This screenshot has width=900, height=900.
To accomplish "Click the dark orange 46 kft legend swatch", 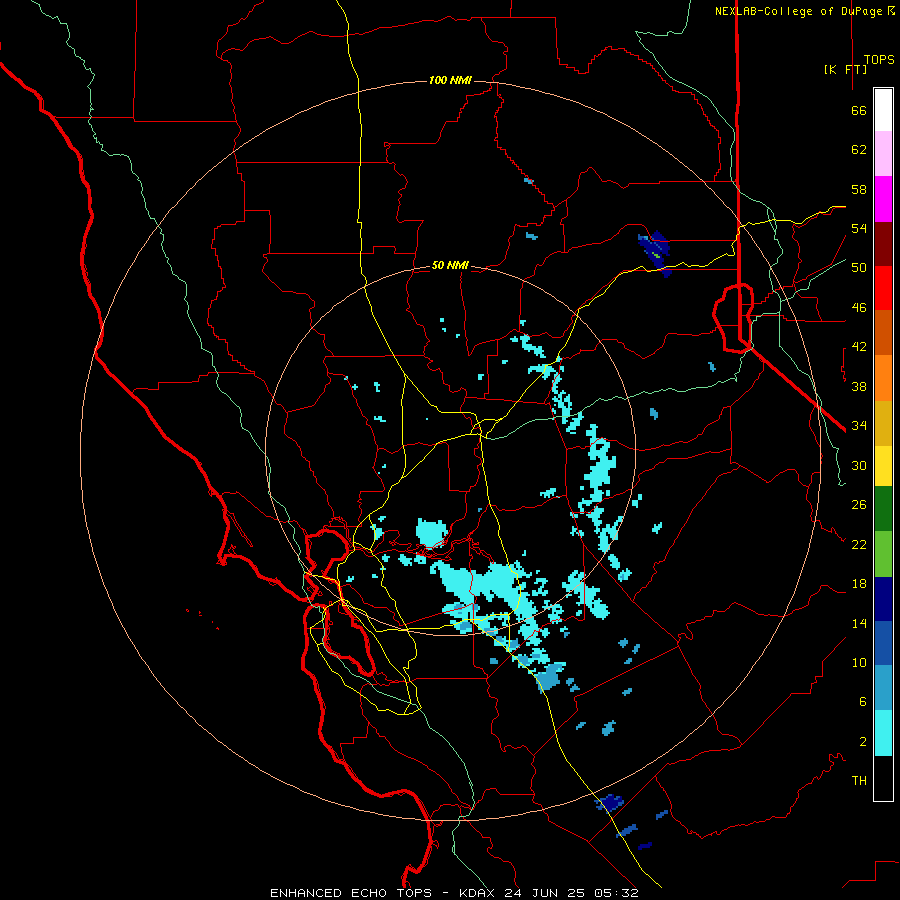I will 883,333.
